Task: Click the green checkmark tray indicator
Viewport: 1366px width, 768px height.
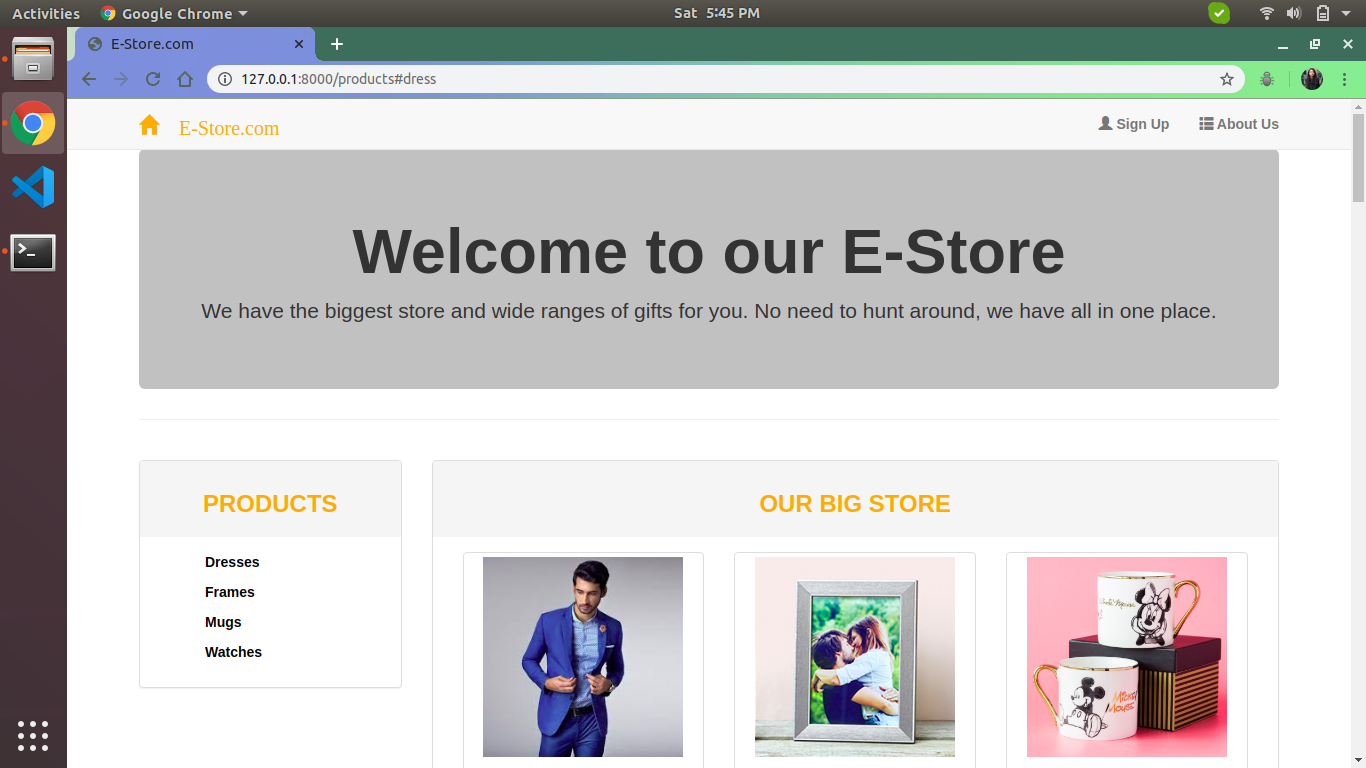Action: [1219, 13]
